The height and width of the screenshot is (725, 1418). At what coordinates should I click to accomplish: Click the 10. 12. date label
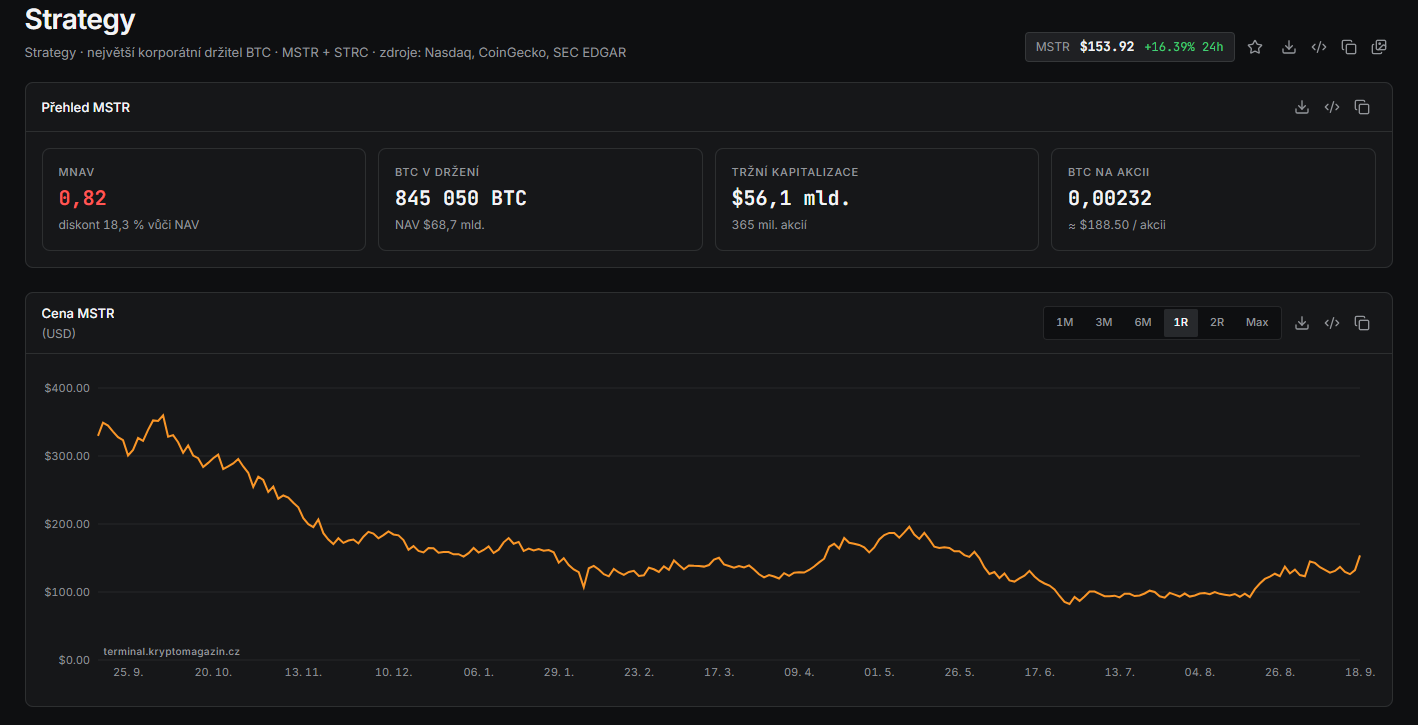[394, 672]
